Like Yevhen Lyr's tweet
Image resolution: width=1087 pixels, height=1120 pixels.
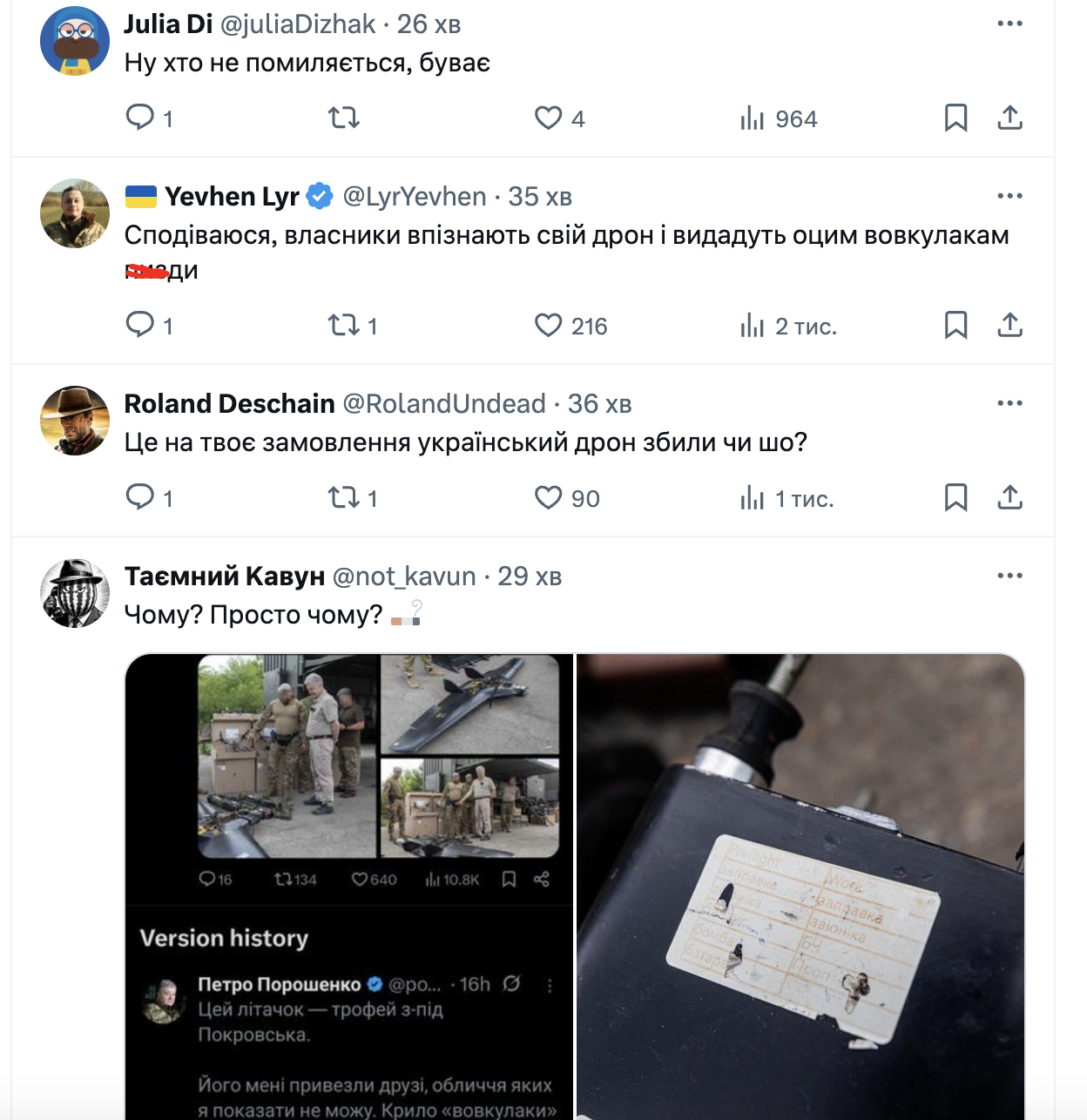pos(549,326)
